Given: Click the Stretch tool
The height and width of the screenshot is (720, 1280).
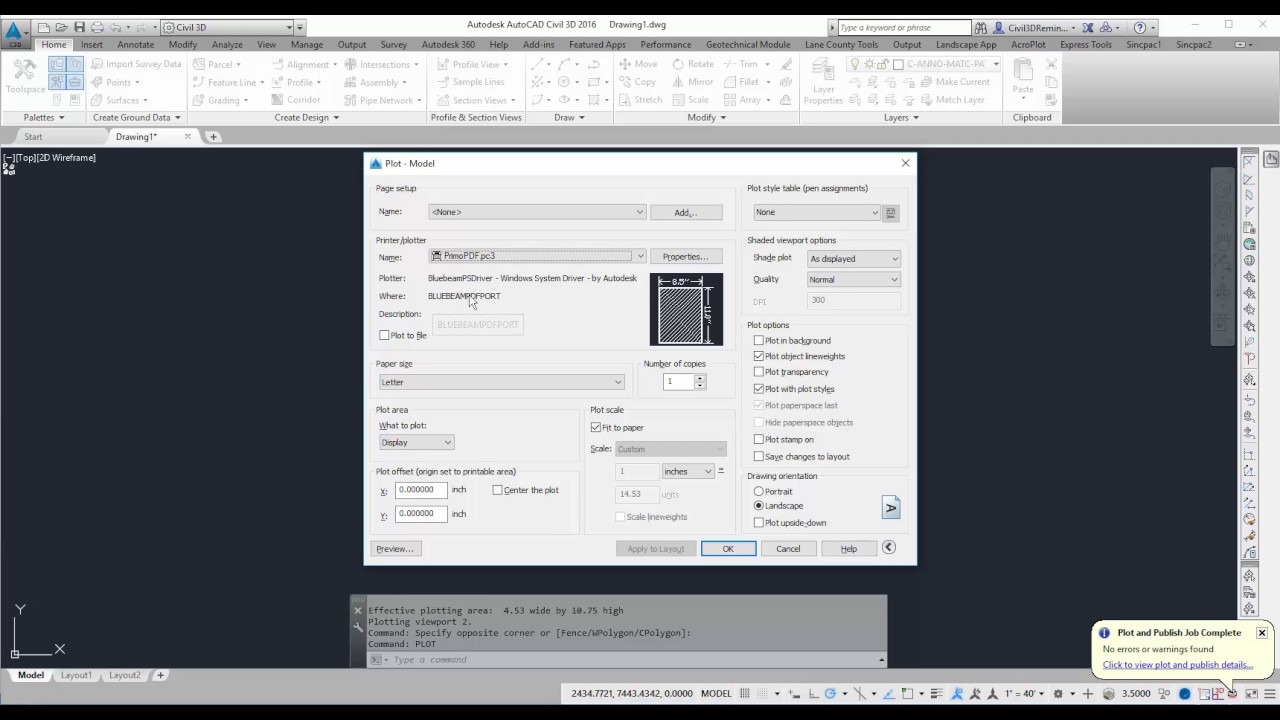Looking at the screenshot, I should [x=639, y=100].
